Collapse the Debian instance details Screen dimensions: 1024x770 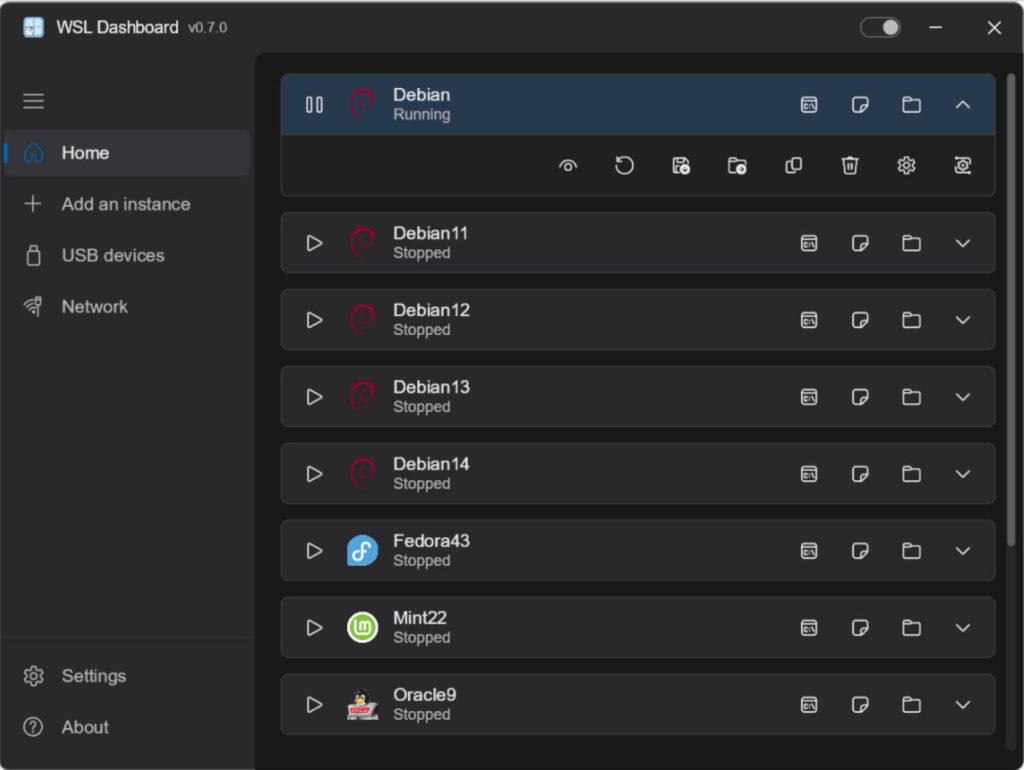click(962, 104)
